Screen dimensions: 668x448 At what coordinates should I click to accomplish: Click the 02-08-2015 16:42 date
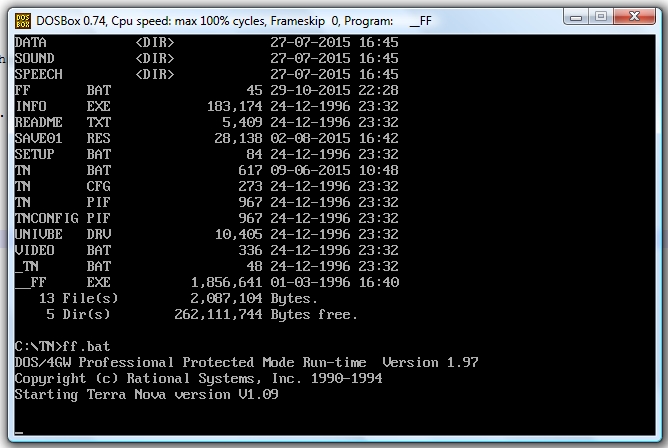[334, 138]
